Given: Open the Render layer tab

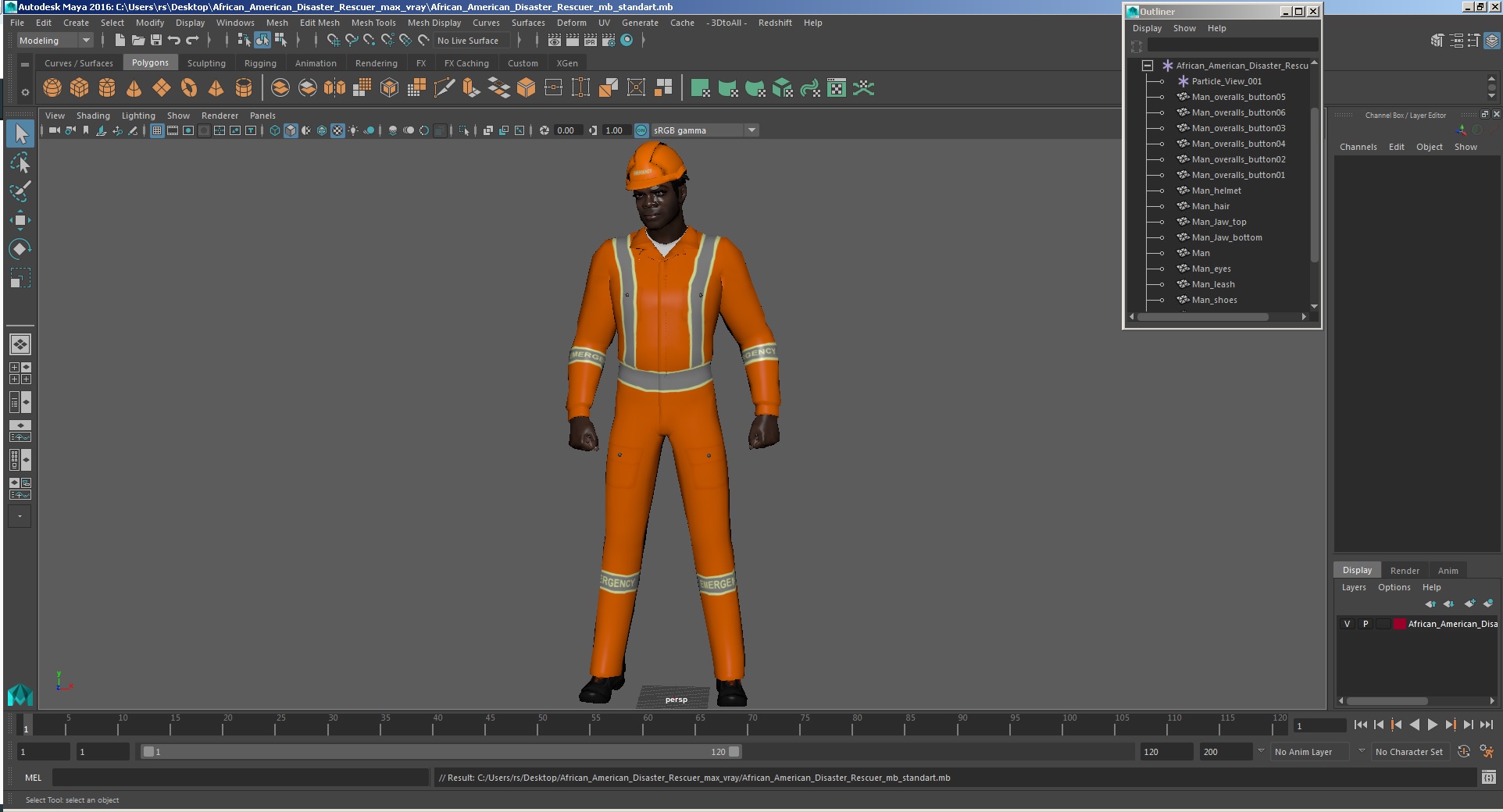Looking at the screenshot, I should coord(1405,571).
